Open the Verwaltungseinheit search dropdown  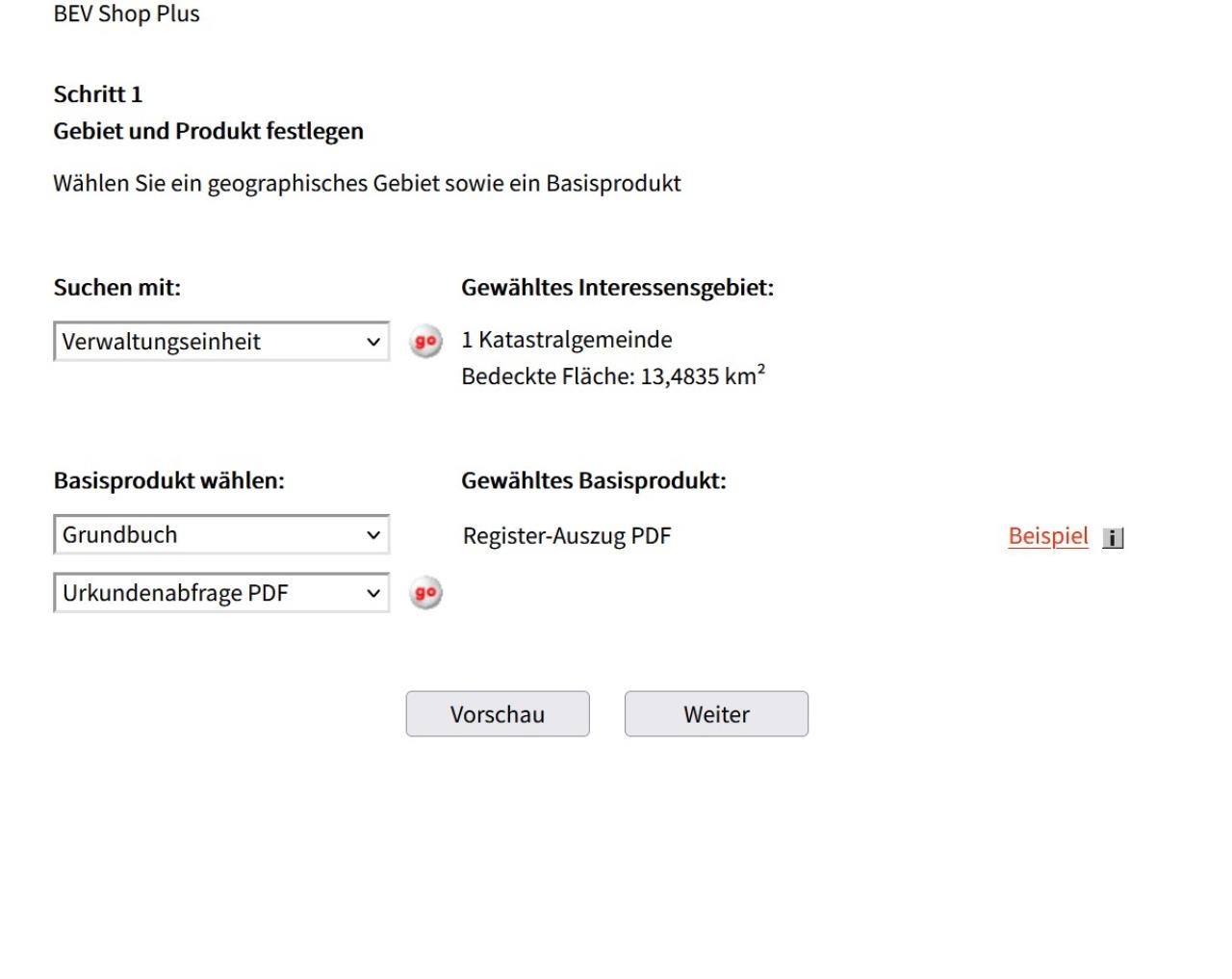pyautogui.click(x=221, y=342)
